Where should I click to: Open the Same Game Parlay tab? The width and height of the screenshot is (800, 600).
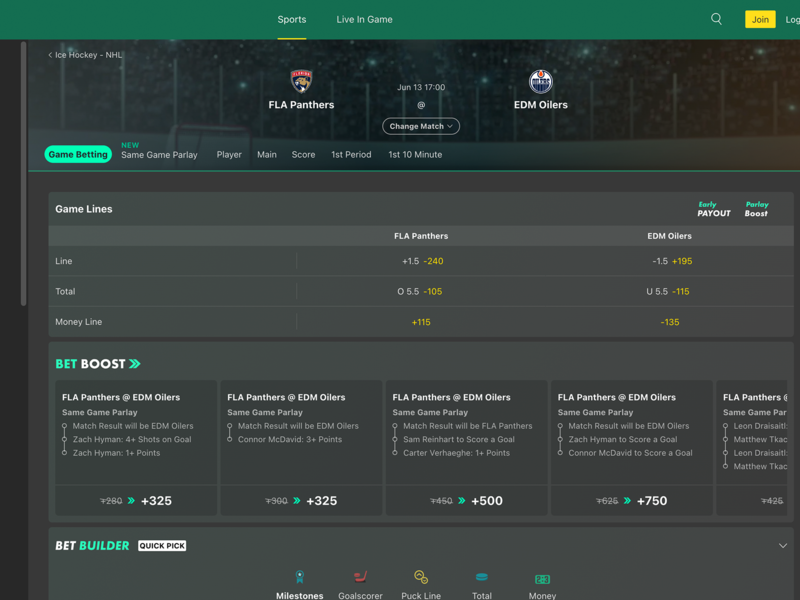(159, 155)
